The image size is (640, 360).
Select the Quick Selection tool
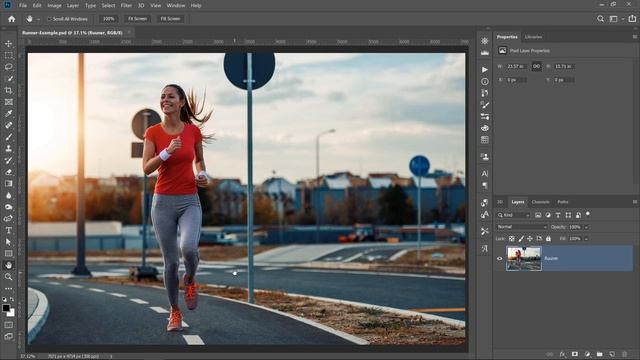point(9,78)
